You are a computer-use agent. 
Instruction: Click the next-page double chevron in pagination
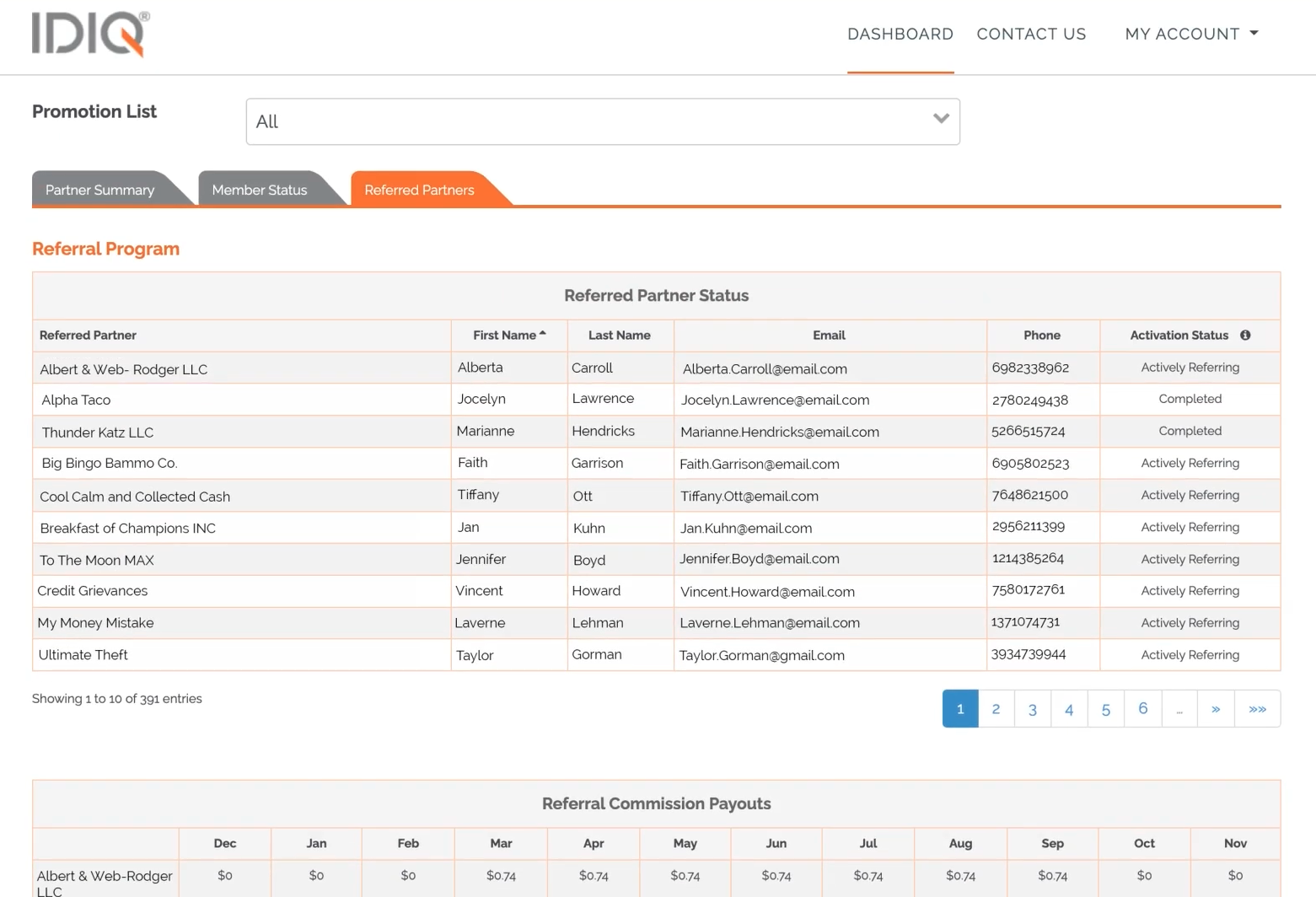pos(1216,708)
